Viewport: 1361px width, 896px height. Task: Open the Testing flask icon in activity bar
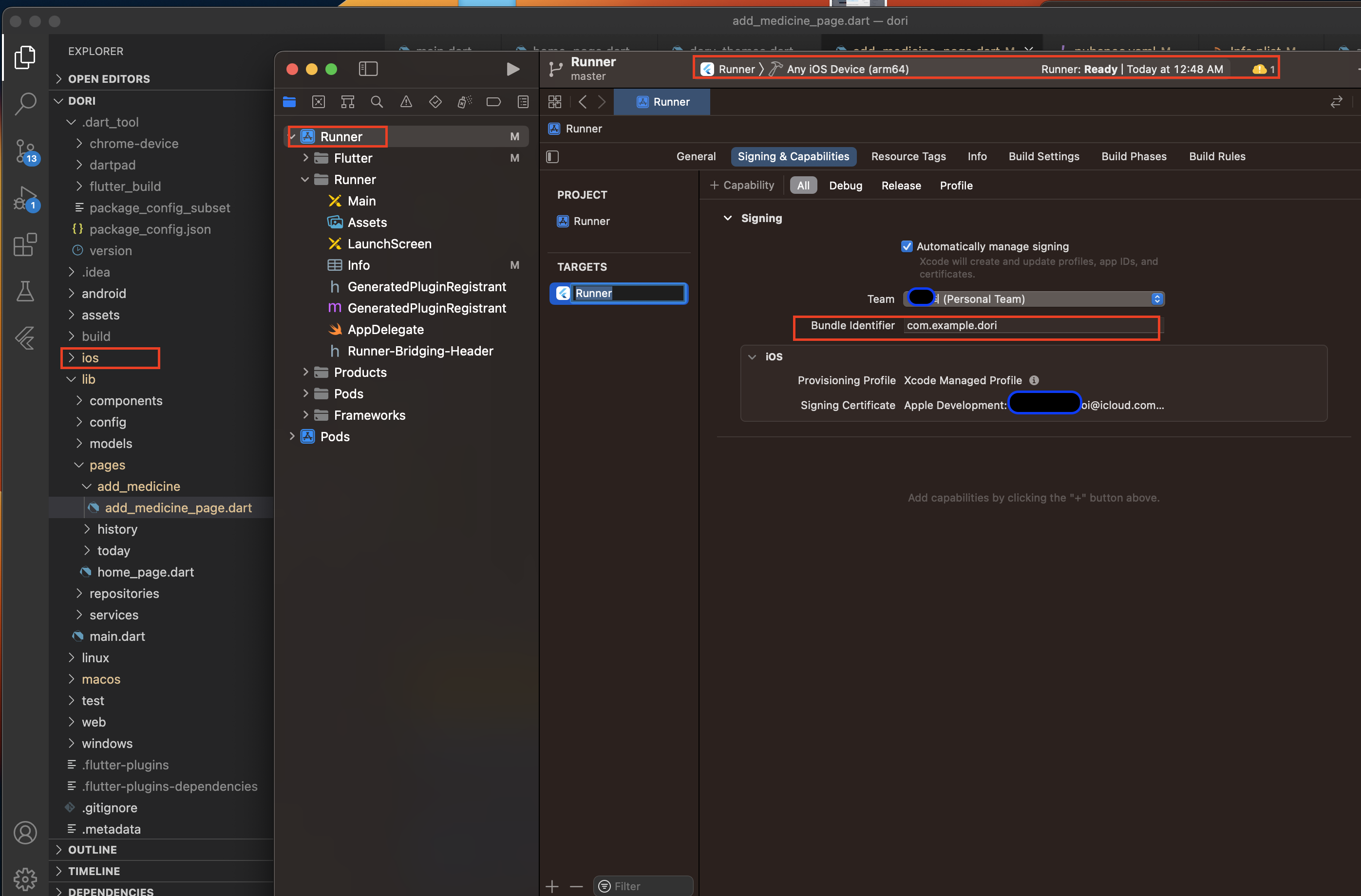[25, 291]
